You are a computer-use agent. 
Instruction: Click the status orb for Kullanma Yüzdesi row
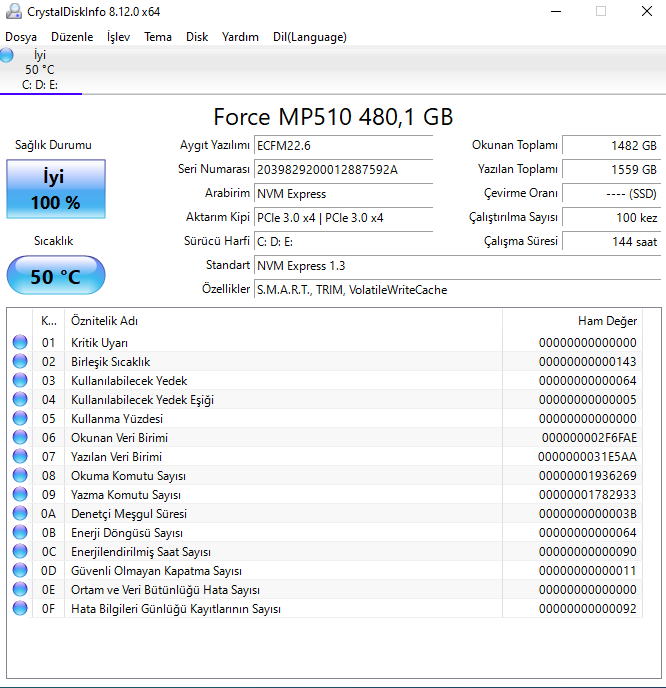pos(20,418)
